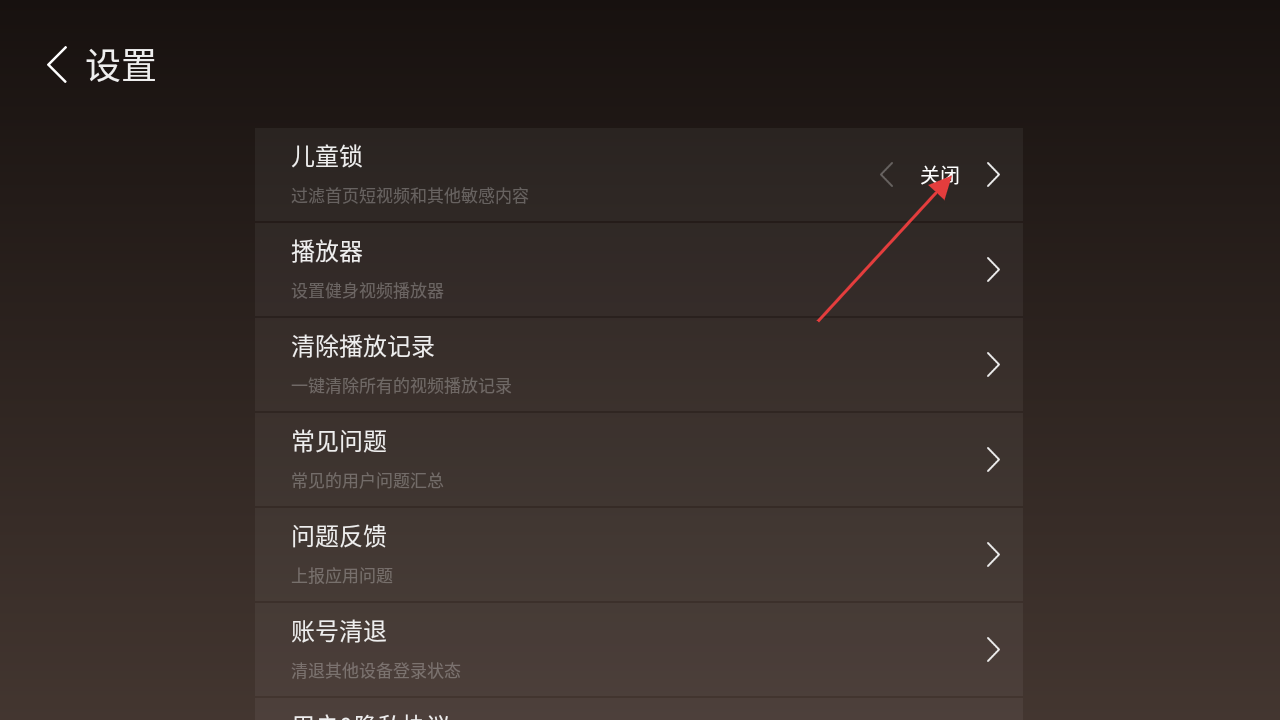The image size is (1280, 720).
Task: Go back using the arrow beside 设置
Action: 57,65
